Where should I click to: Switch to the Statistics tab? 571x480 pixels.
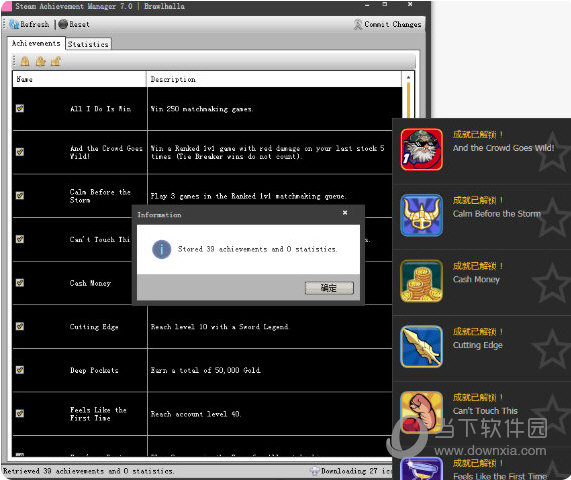pos(88,44)
